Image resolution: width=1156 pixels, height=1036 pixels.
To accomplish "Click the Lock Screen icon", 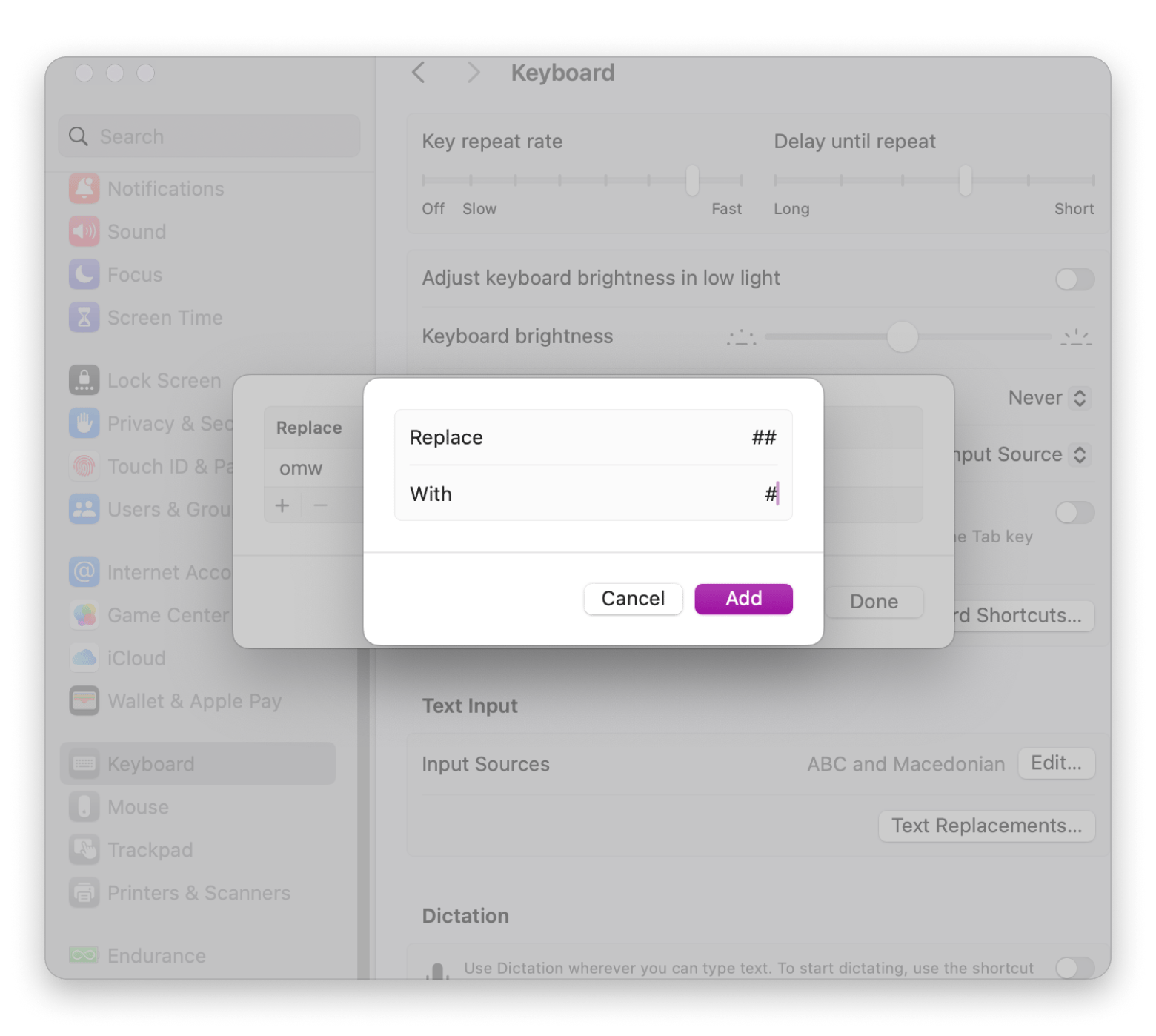I will [84, 380].
